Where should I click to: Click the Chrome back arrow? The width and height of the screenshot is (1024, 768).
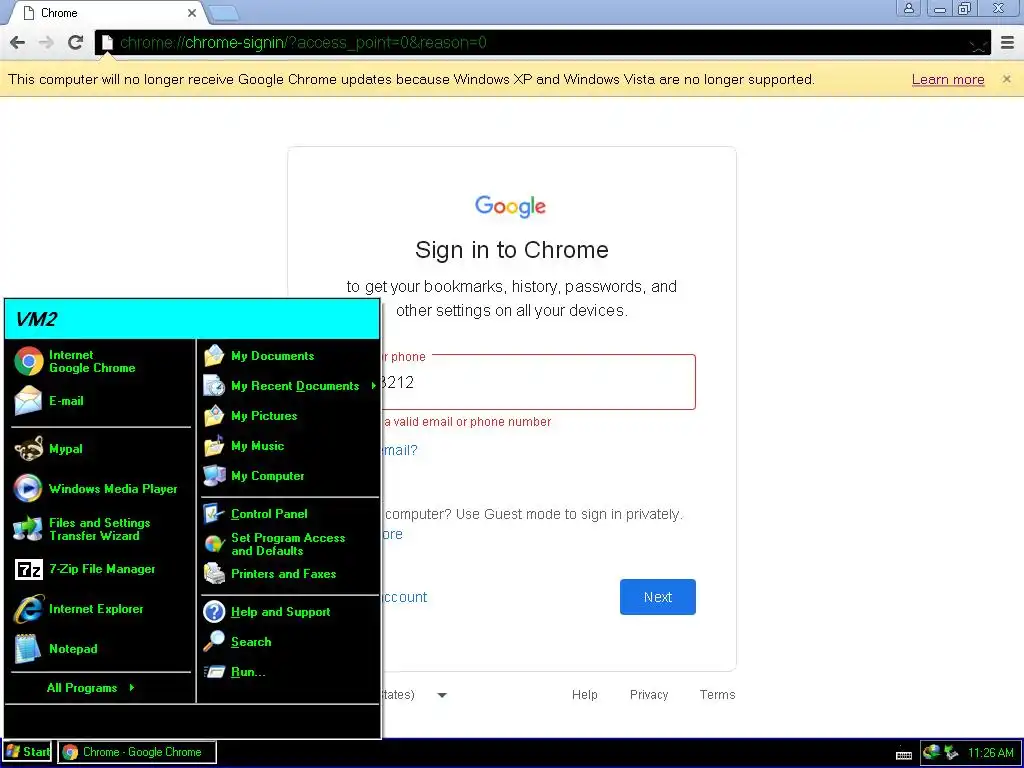coord(18,43)
